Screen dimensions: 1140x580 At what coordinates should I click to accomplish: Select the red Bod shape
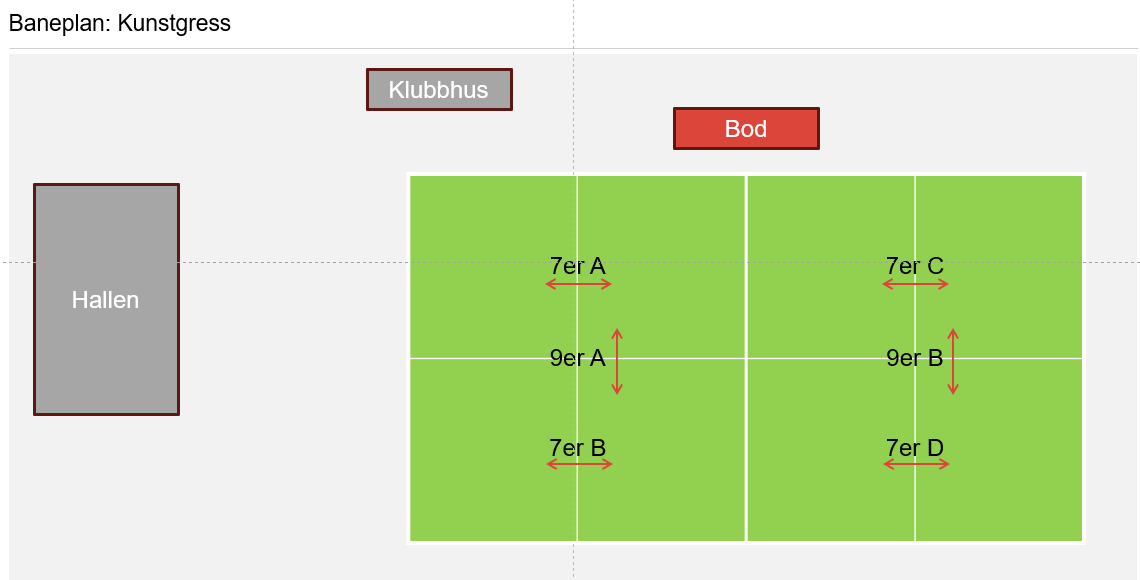coord(746,129)
